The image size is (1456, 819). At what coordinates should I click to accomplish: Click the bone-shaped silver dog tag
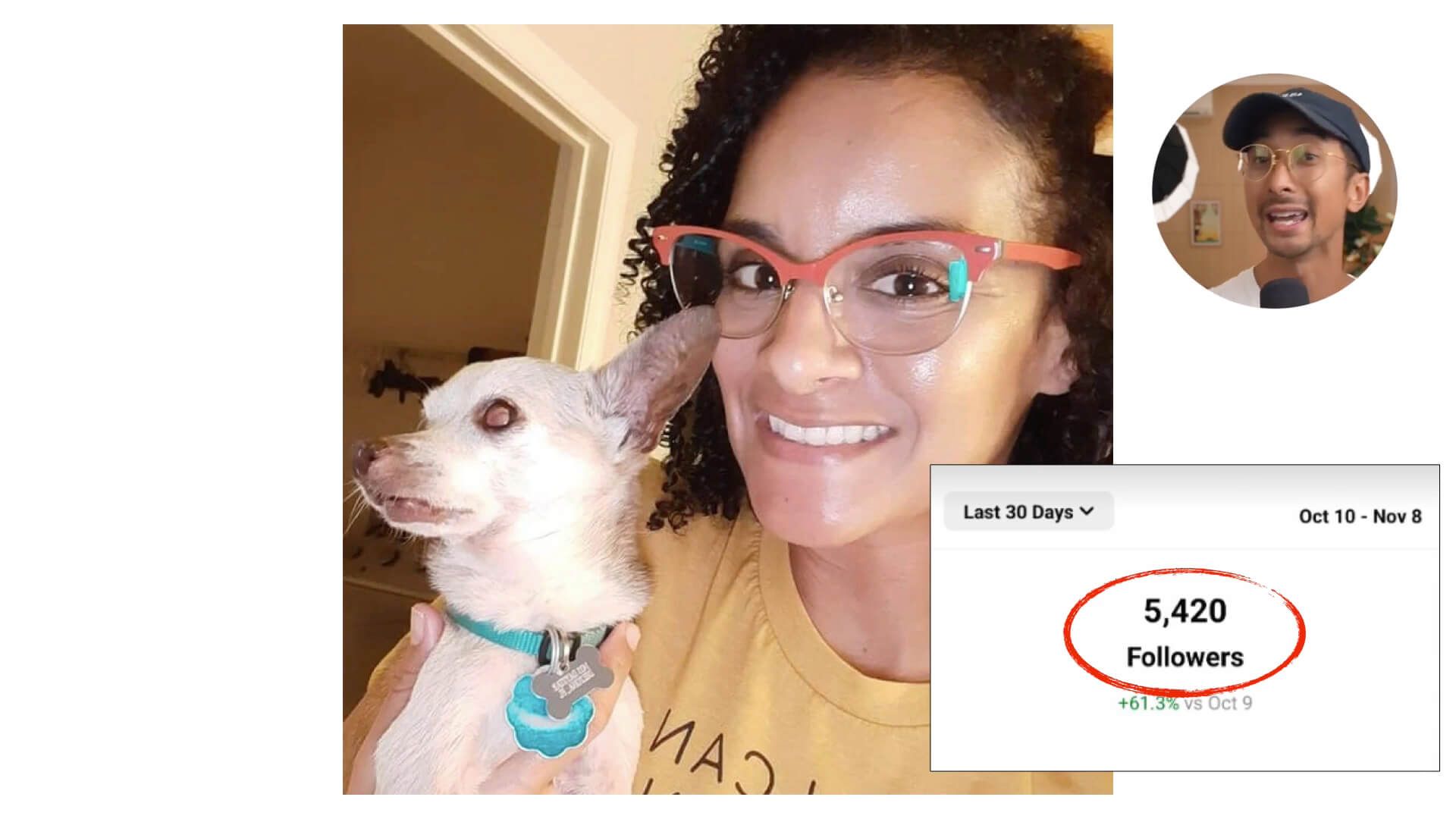[572, 686]
